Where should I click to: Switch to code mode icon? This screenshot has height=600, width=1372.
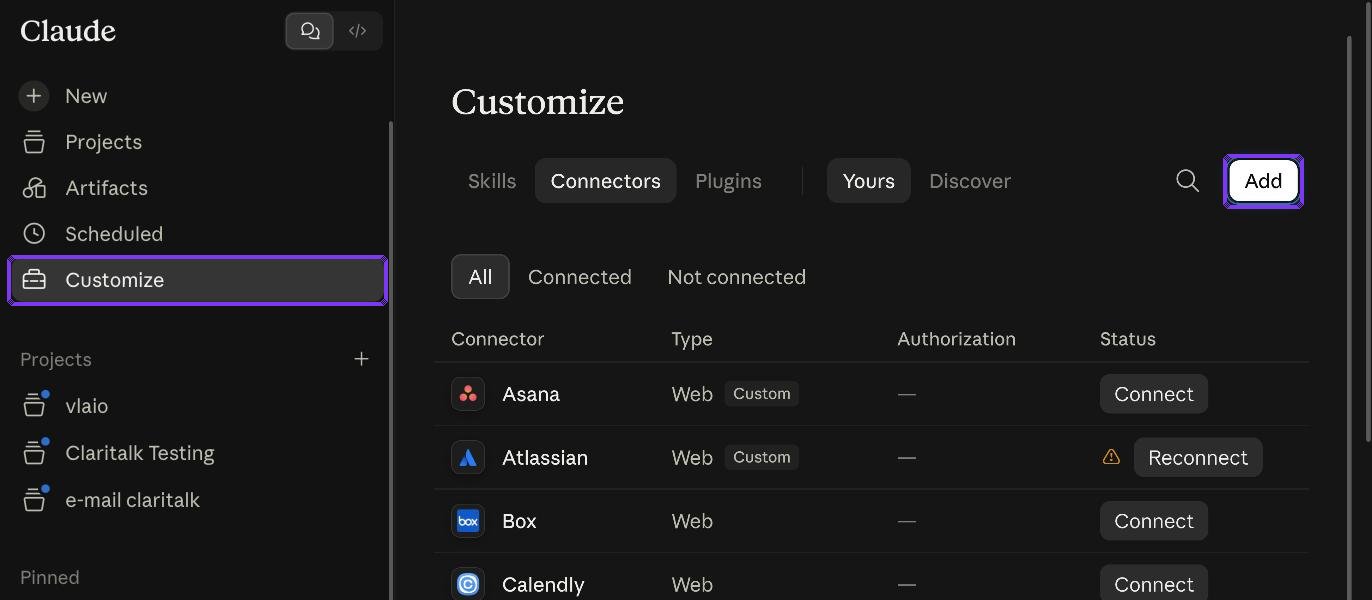tap(357, 31)
